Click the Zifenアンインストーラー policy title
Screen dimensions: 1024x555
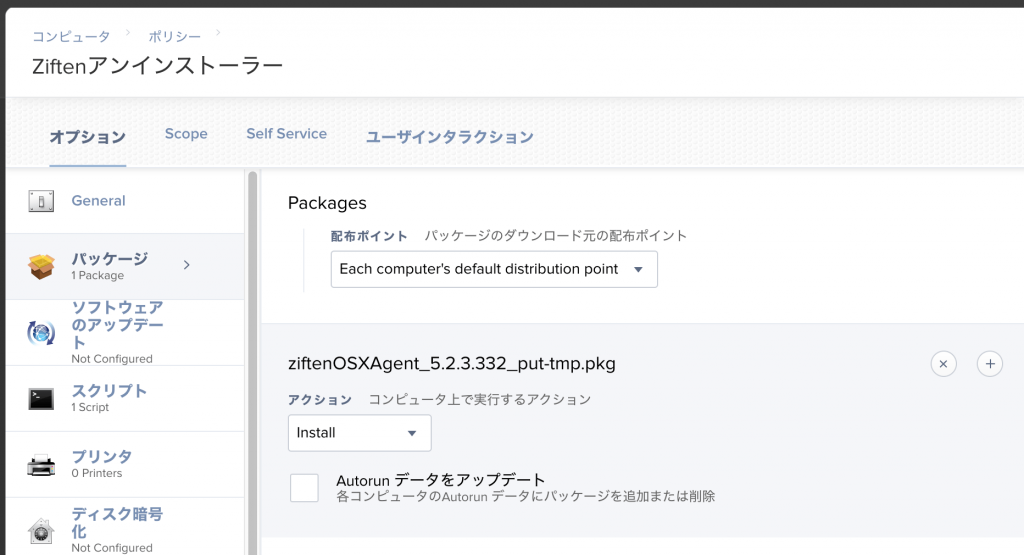(157, 66)
